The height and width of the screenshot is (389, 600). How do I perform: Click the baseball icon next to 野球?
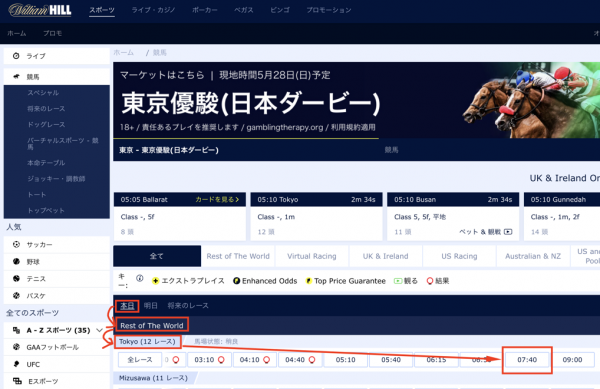(x=16, y=261)
